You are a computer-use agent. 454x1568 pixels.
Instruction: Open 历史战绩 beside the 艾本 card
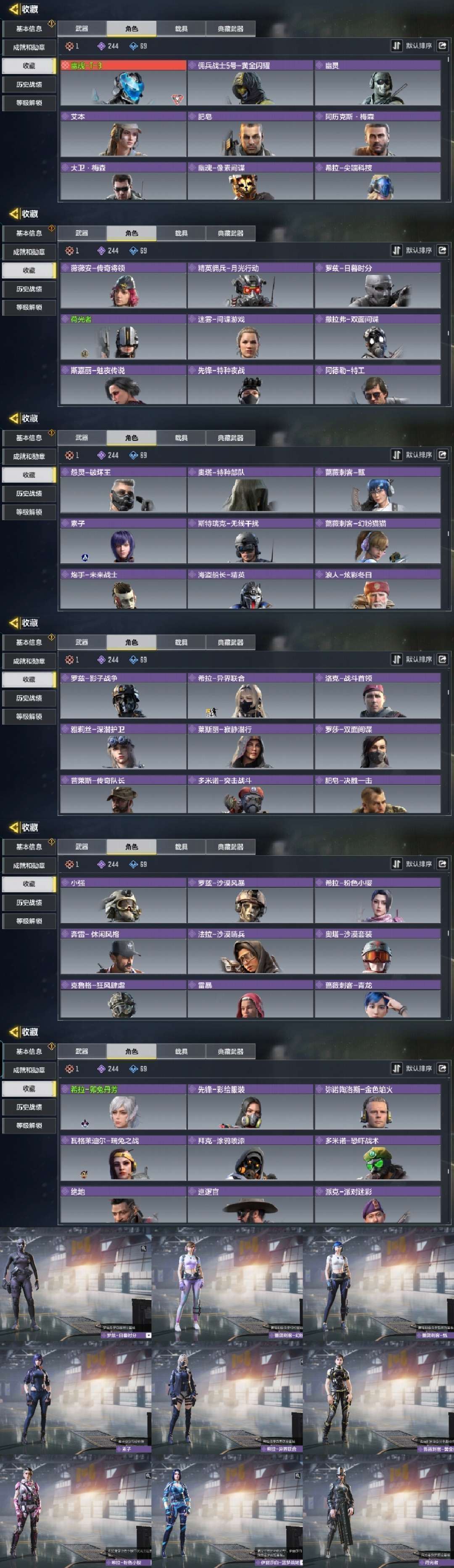[x=29, y=85]
